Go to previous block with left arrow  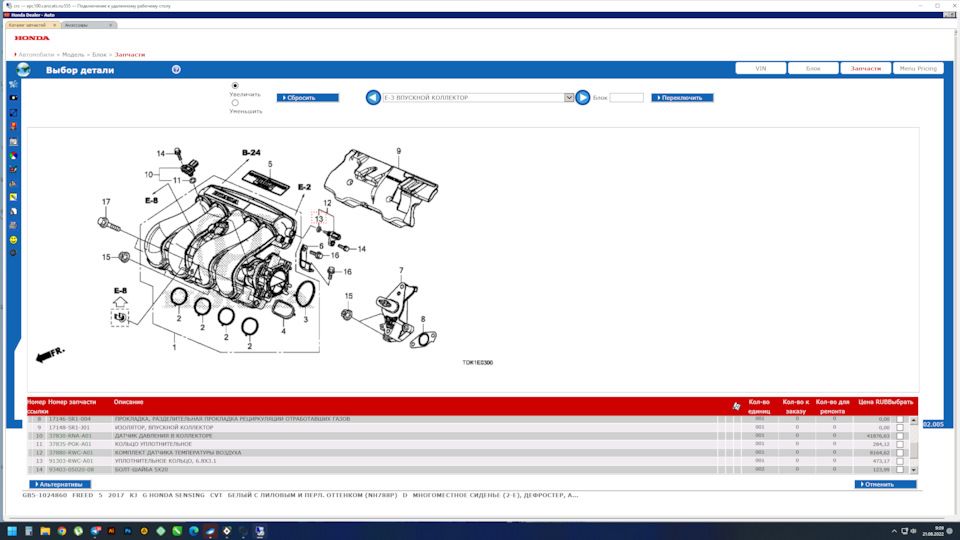[x=373, y=97]
